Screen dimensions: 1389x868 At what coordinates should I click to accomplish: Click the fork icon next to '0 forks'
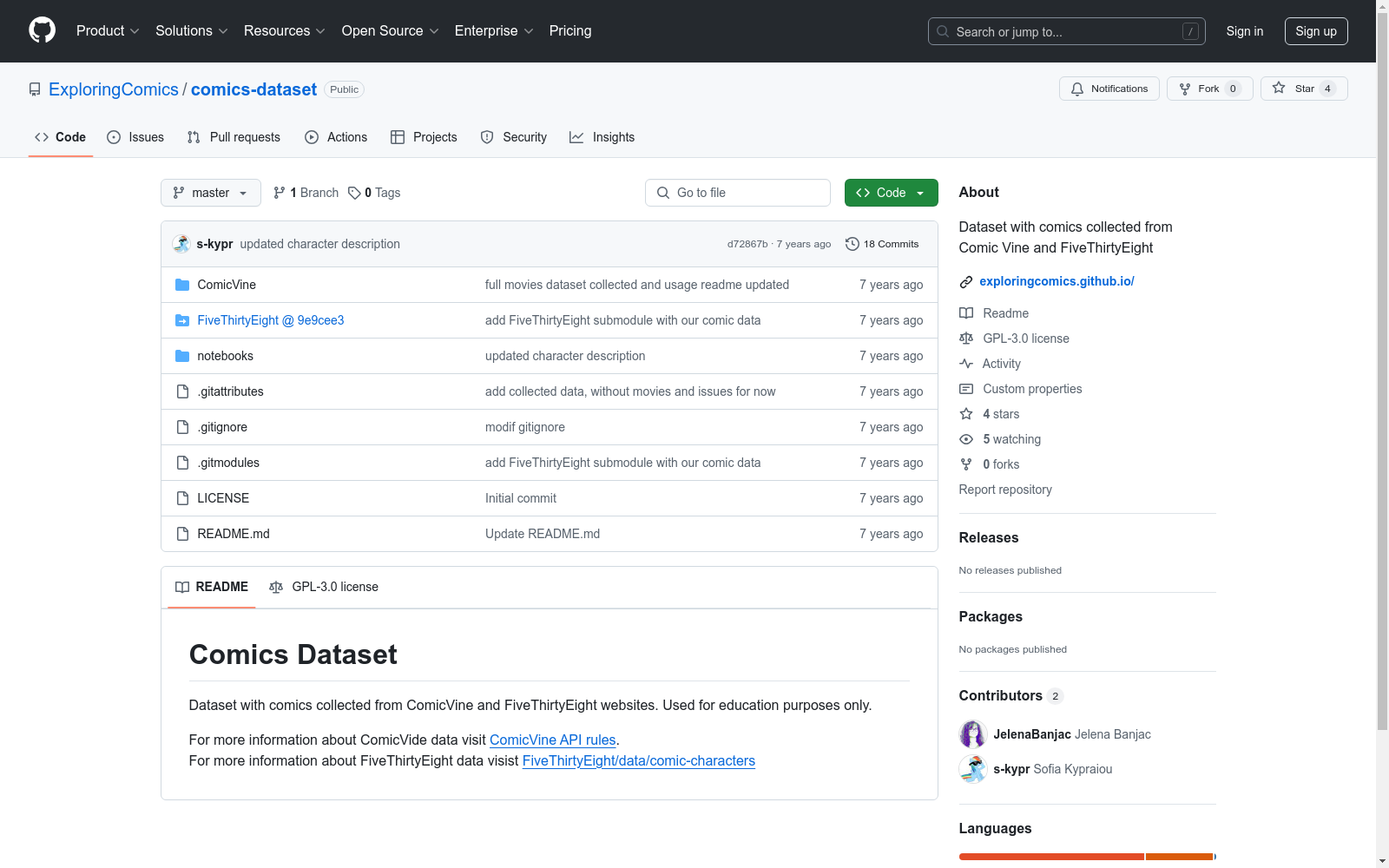coord(966,464)
